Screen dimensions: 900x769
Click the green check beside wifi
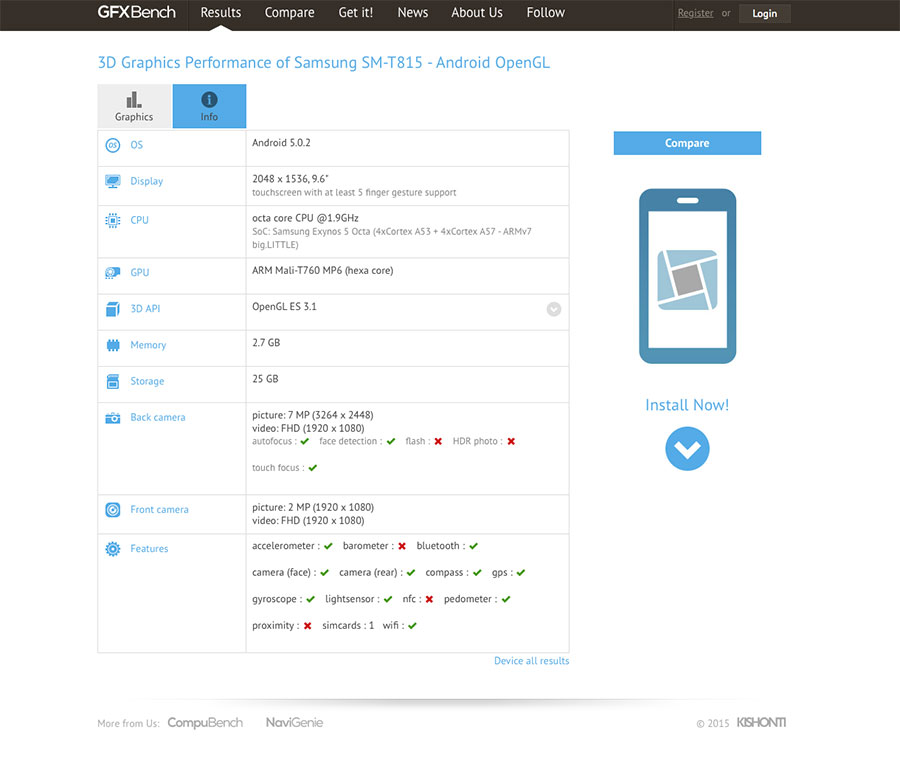(x=412, y=626)
